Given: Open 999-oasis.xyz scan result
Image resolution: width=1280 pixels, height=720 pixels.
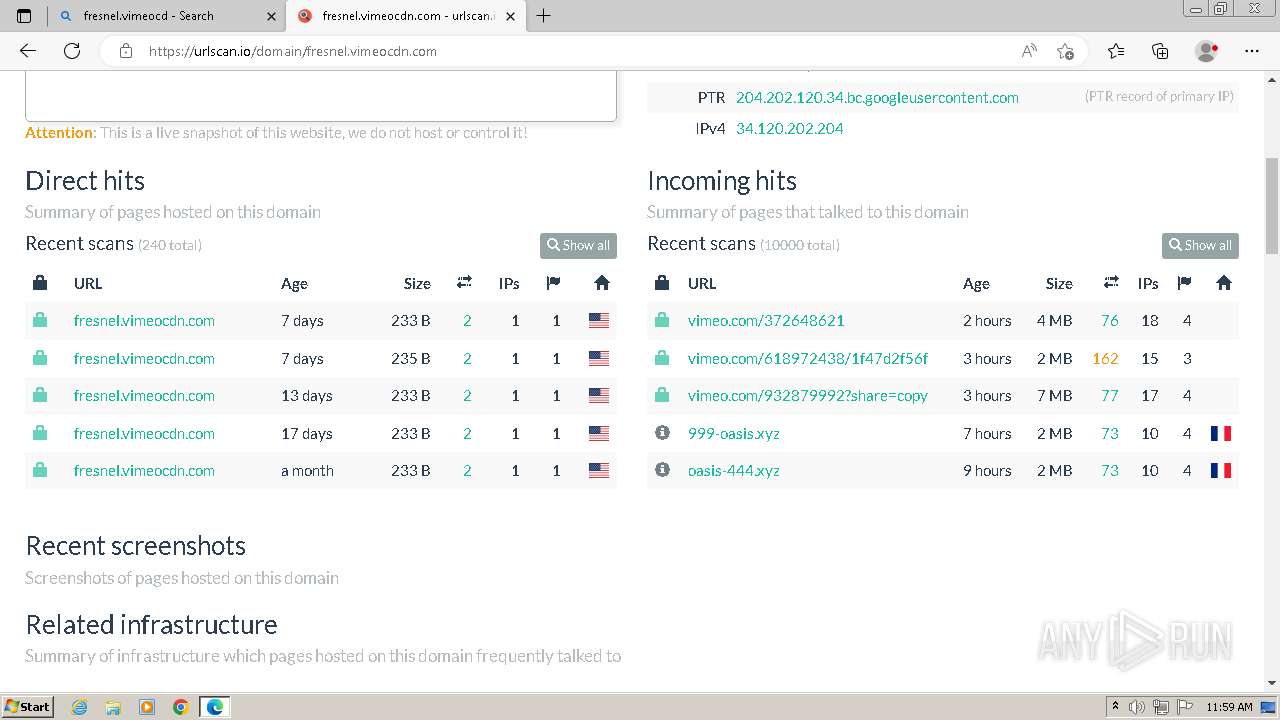Looking at the screenshot, I should [x=734, y=434].
